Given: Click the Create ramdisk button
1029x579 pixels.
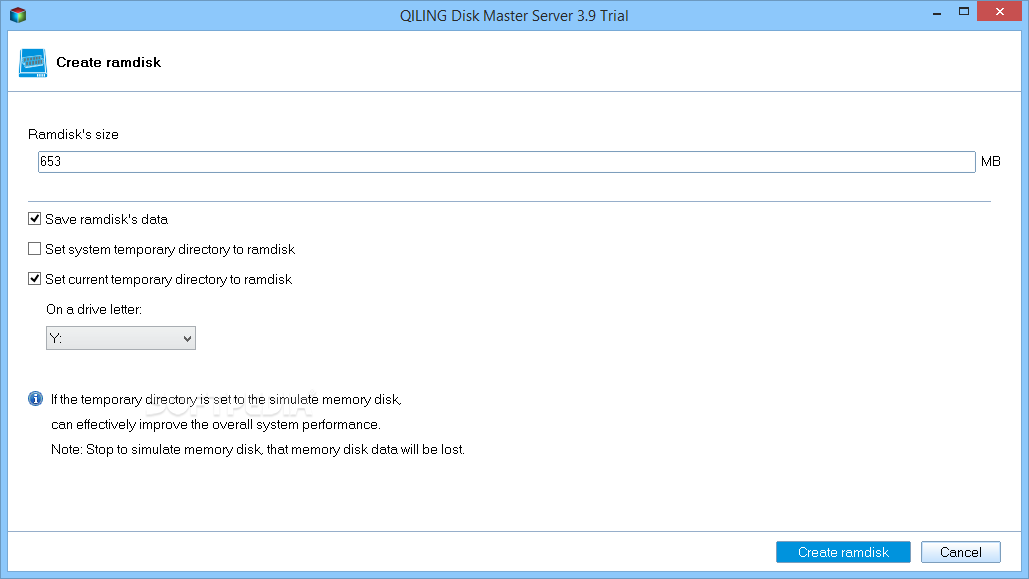Looking at the screenshot, I should coord(843,552).
